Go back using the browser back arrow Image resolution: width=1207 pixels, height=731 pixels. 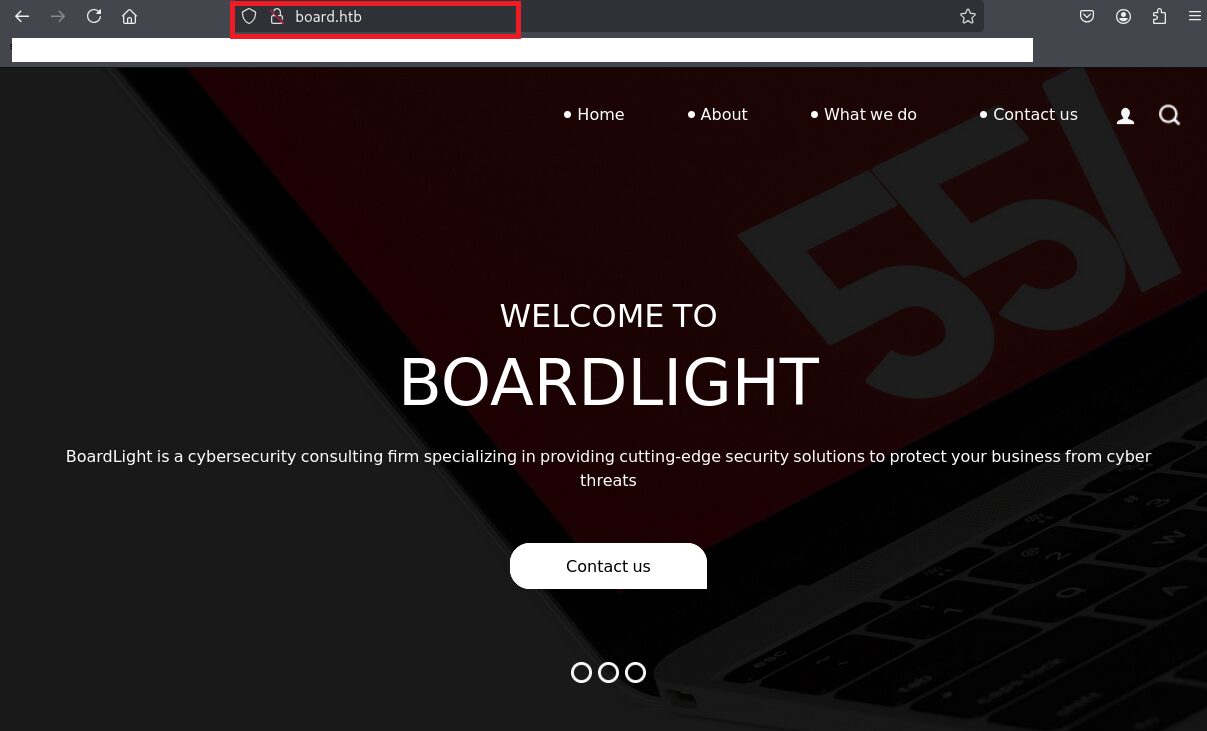click(21, 16)
